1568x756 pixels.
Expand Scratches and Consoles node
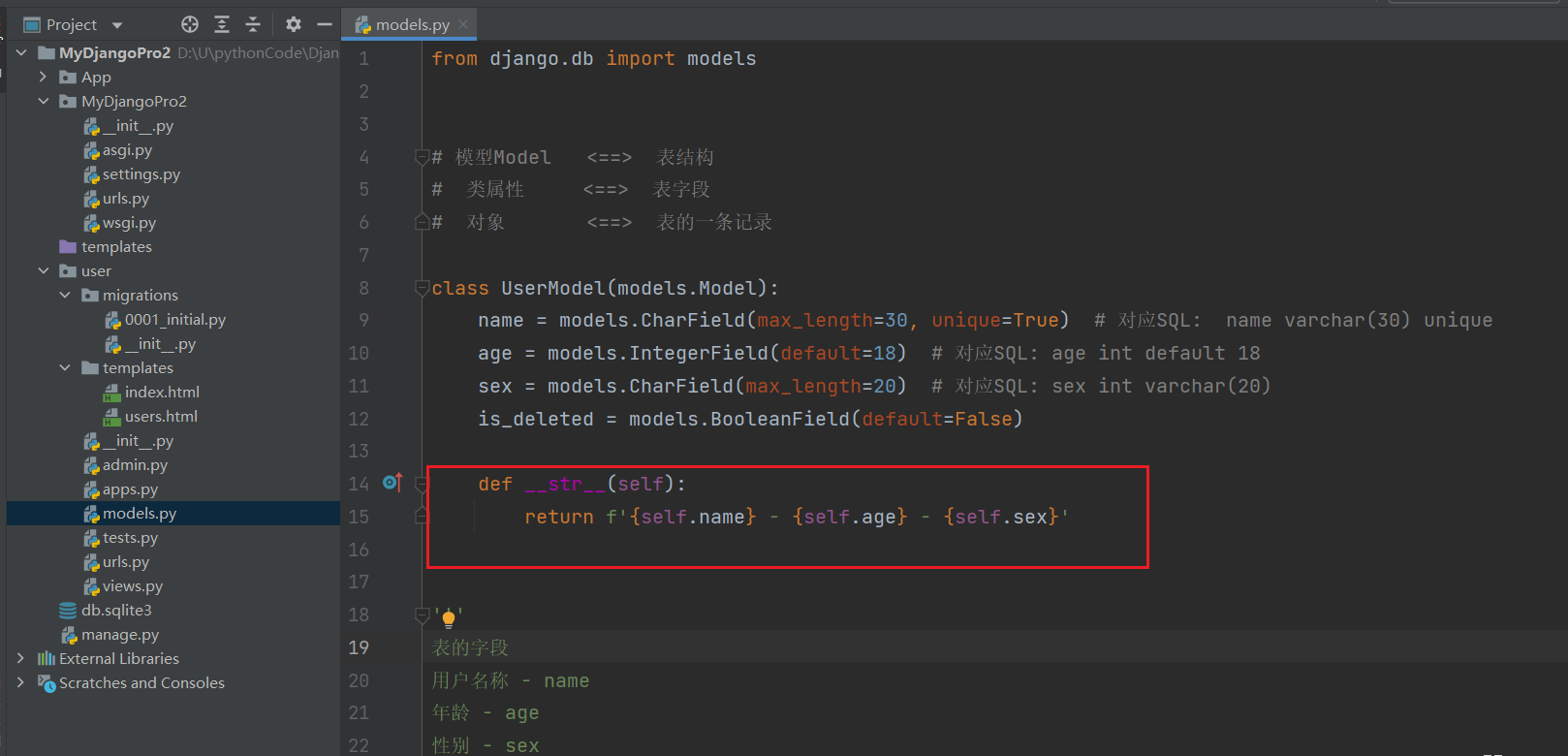[21, 682]
